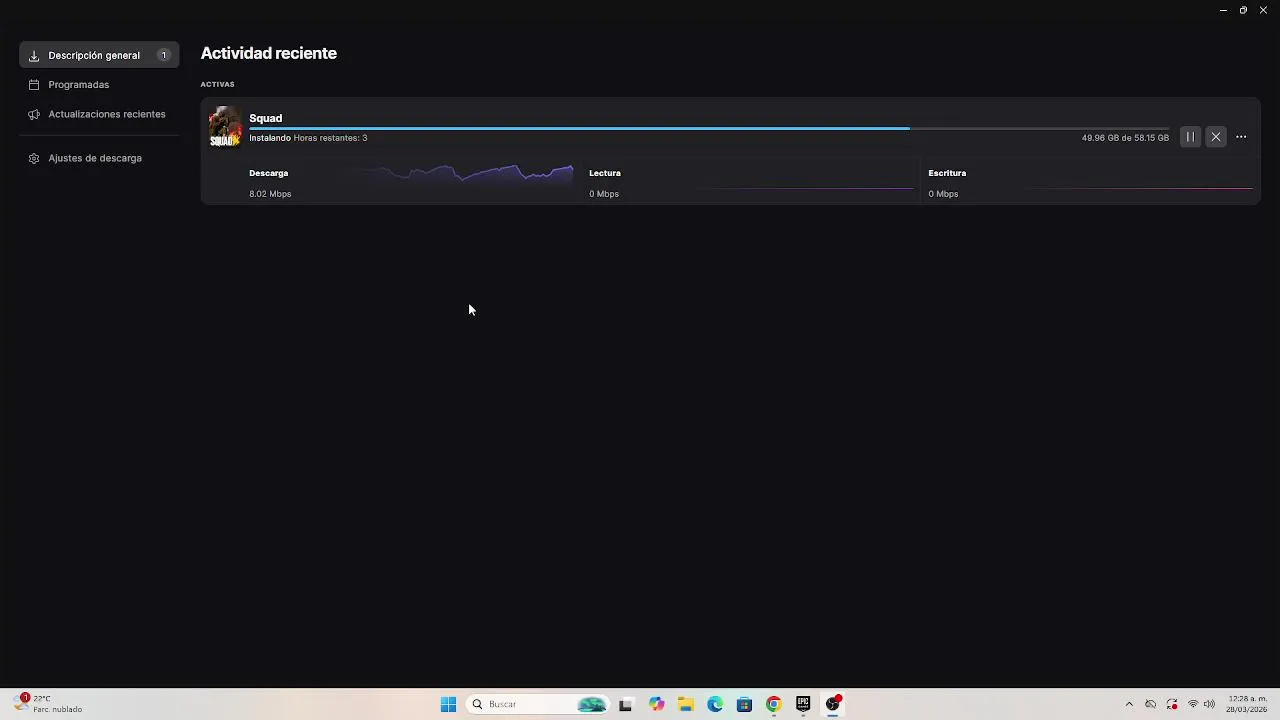Image resolution: width=1280 pixels, height=720 pixels.
Task: Click the 8.02 Mbps download speed value
Action: coord(270,194)
